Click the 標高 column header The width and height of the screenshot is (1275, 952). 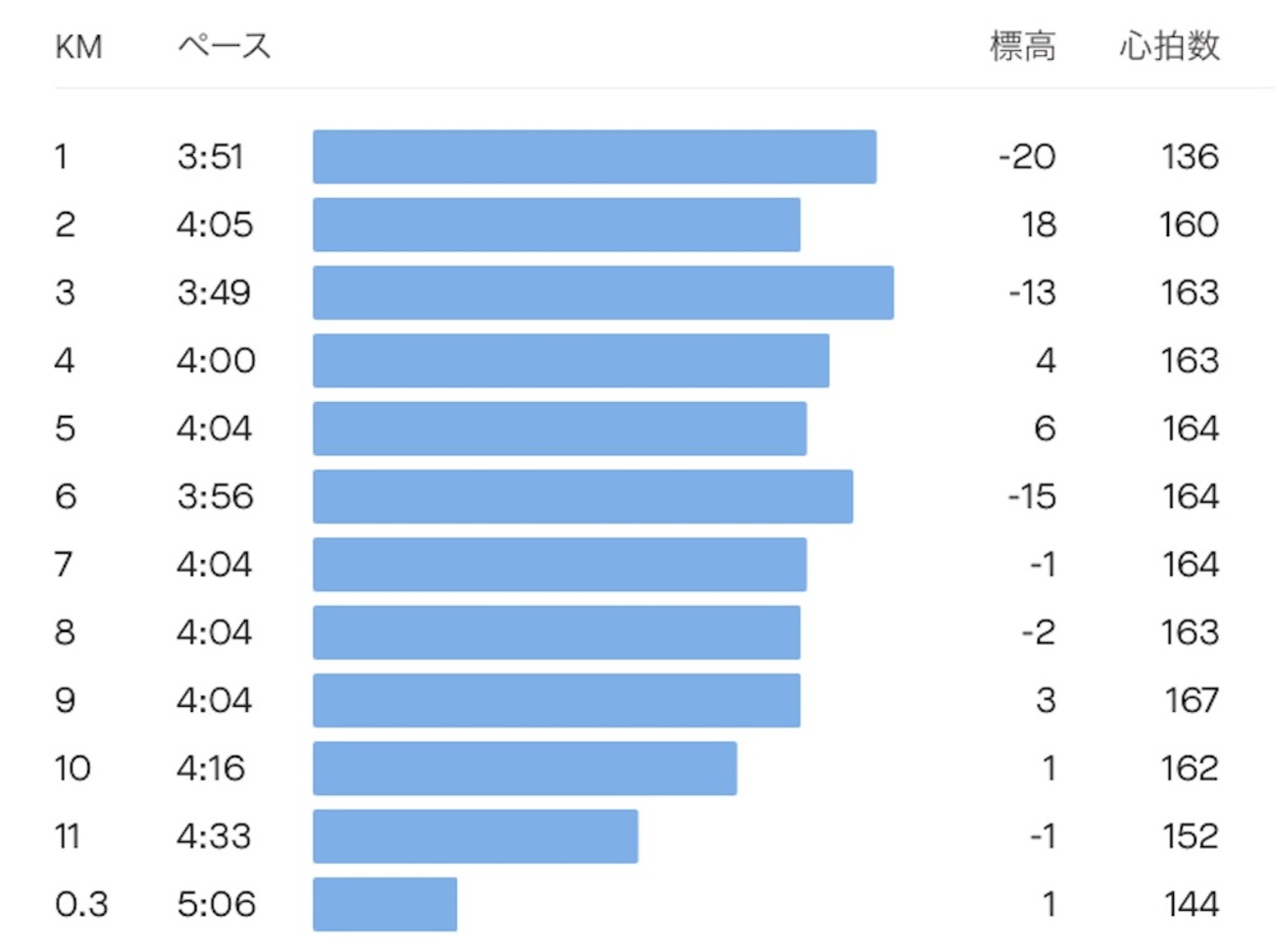1022,46
